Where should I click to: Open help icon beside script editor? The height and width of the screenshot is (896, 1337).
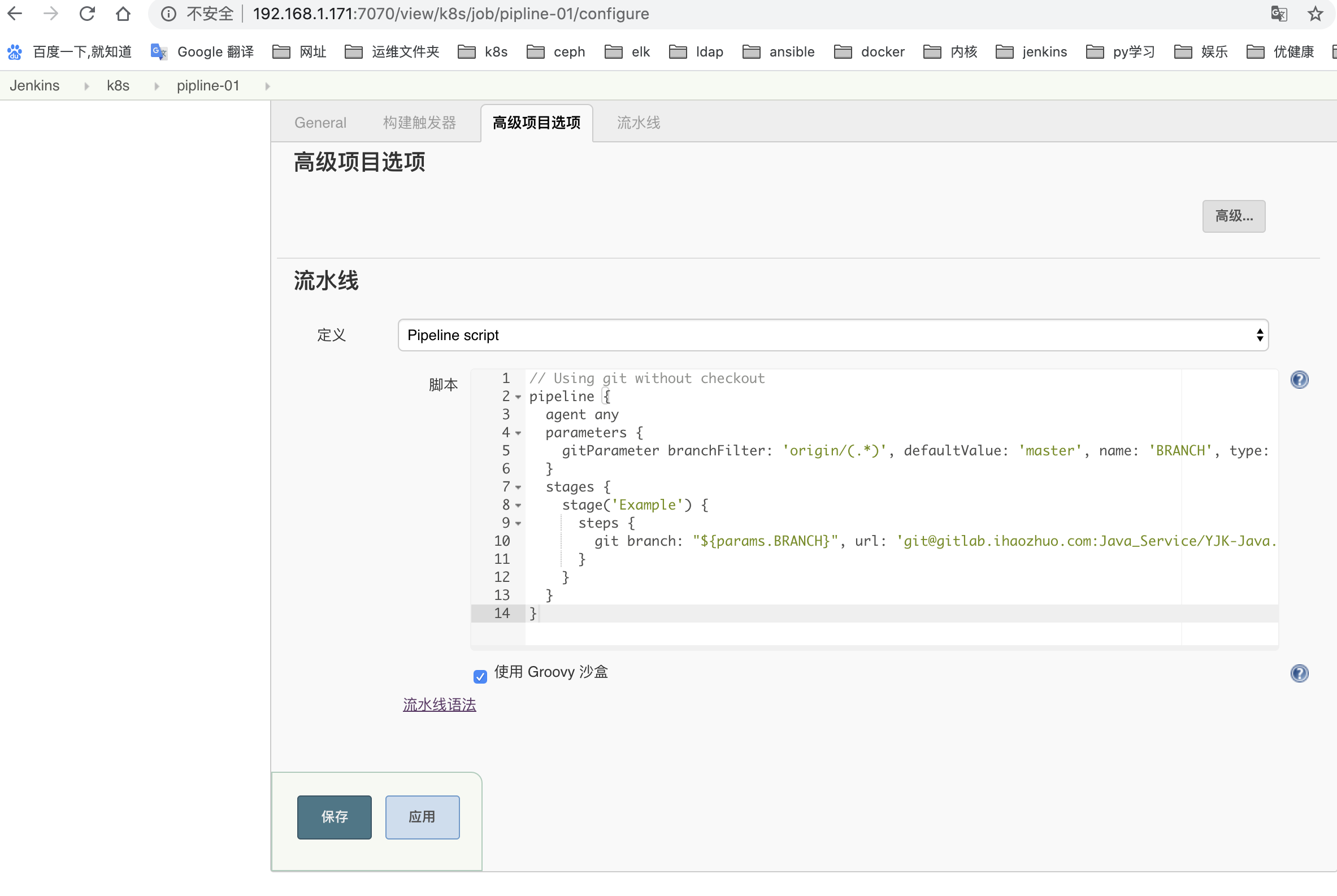pyautogui.click(x=1299, y=380)
